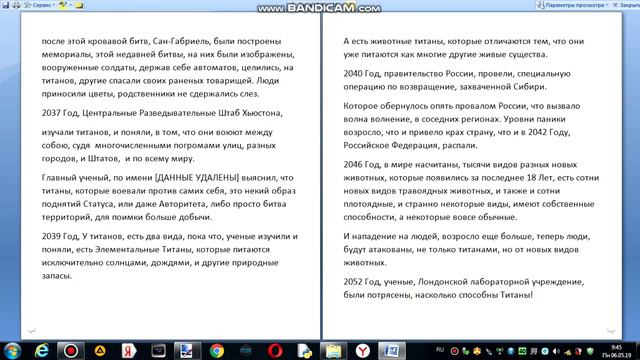
Task: Expand the highlight color dropdown arrow
Action: pyautogui.click(x=71, y=5)
